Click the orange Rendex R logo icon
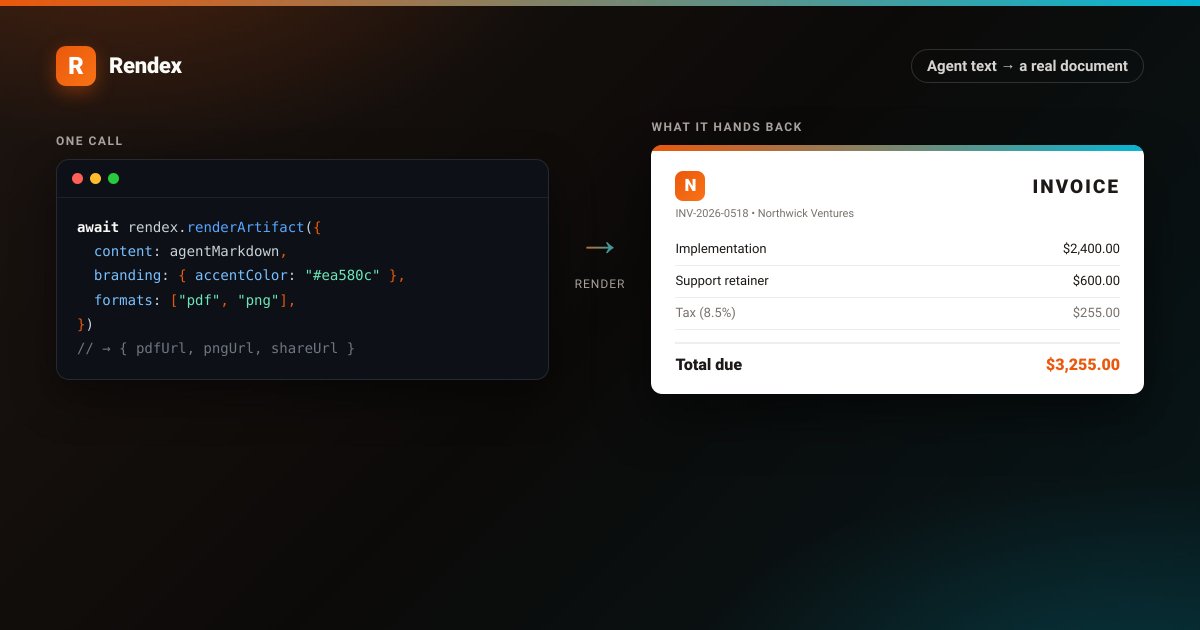 click(x=76, y=66)
